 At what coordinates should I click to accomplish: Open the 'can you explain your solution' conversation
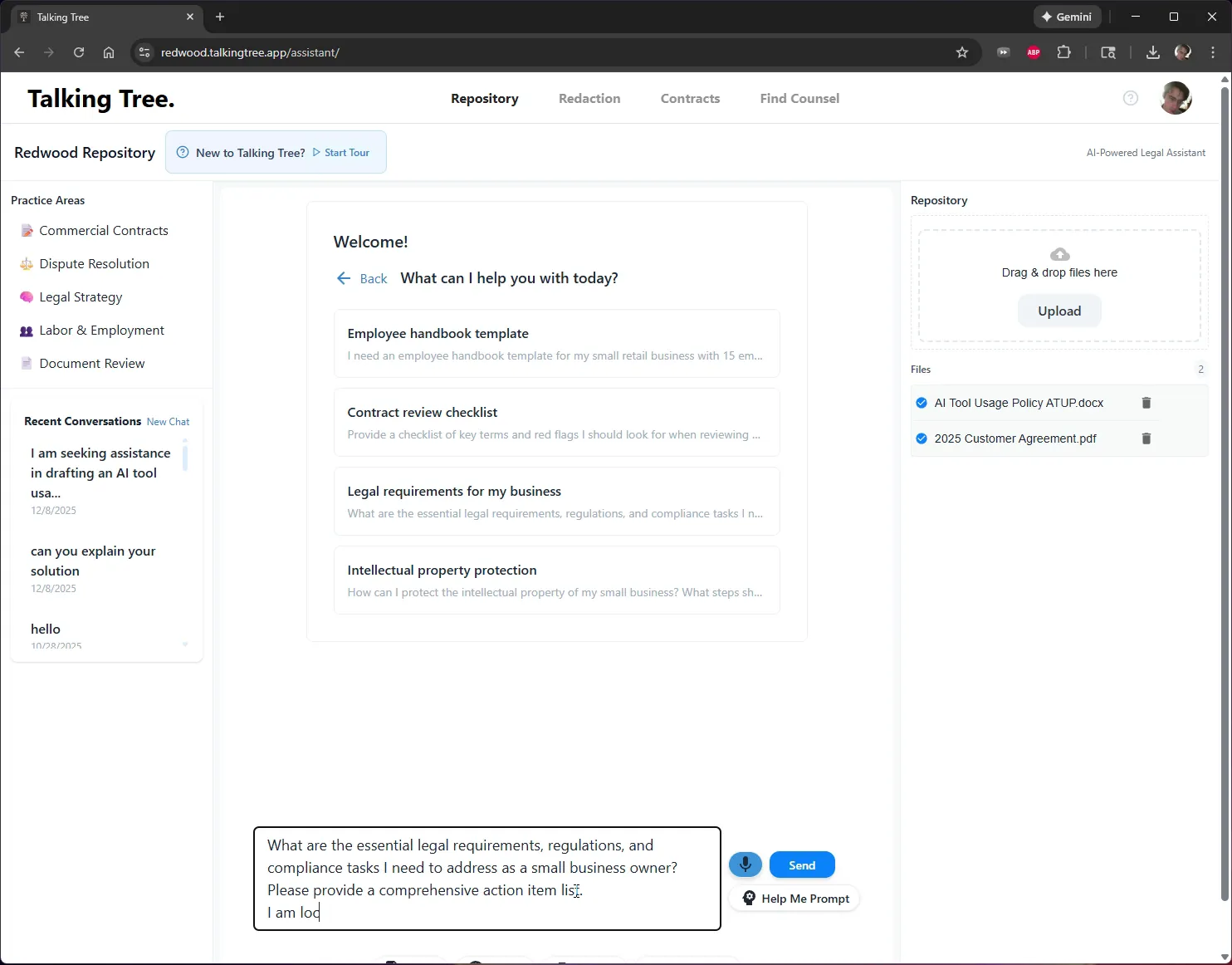(101, 569)
